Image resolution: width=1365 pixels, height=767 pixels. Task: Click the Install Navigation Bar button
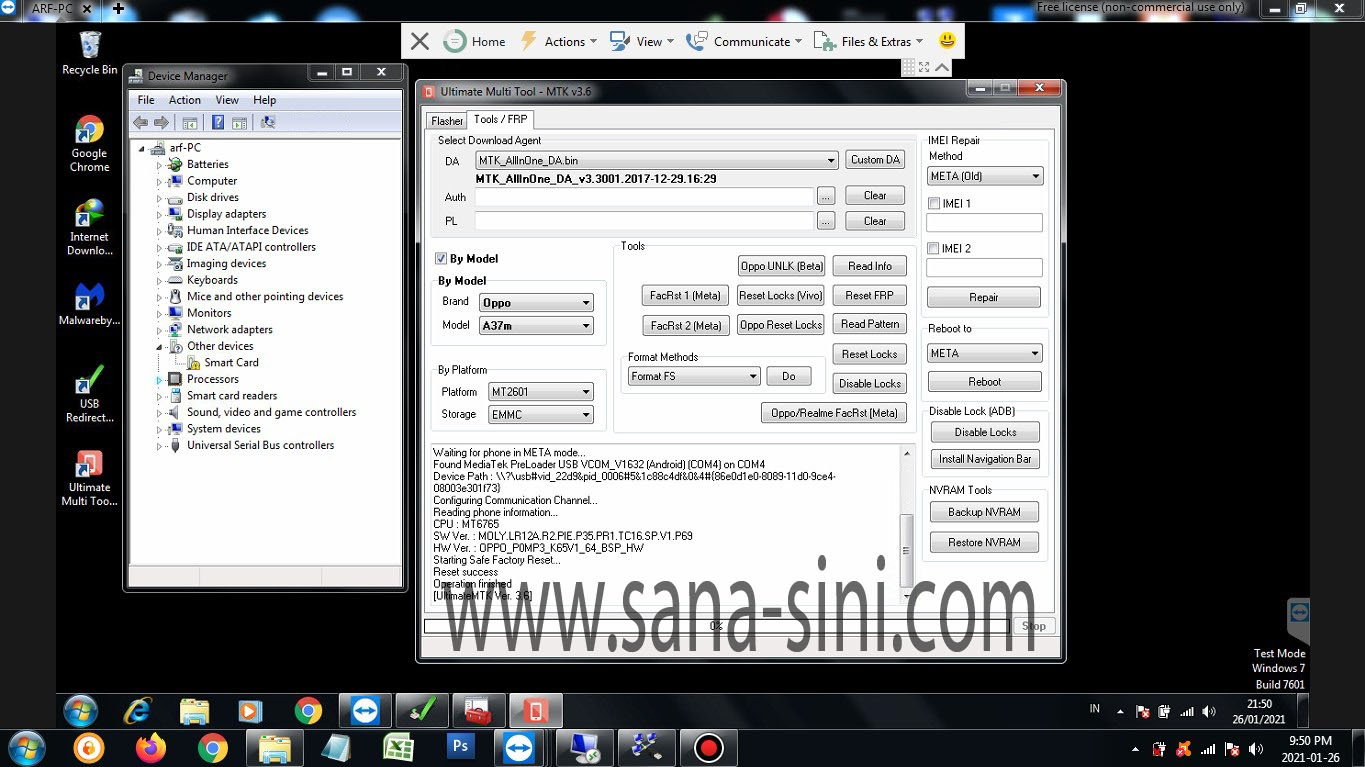985,459
